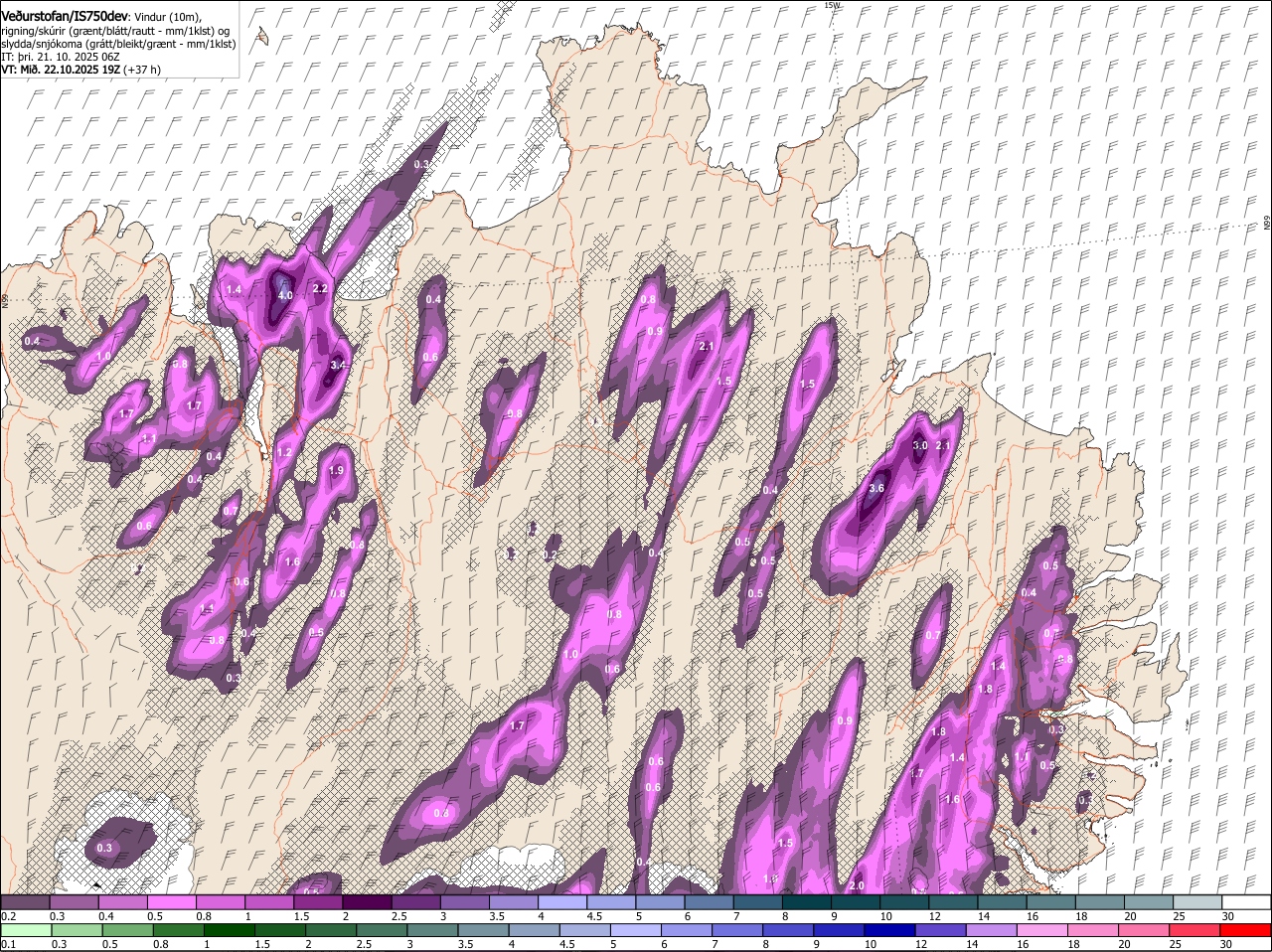The image size is (1272, 952).
Task: Click the 1.9 precipitation value label
Action: [x=336, y=470]
